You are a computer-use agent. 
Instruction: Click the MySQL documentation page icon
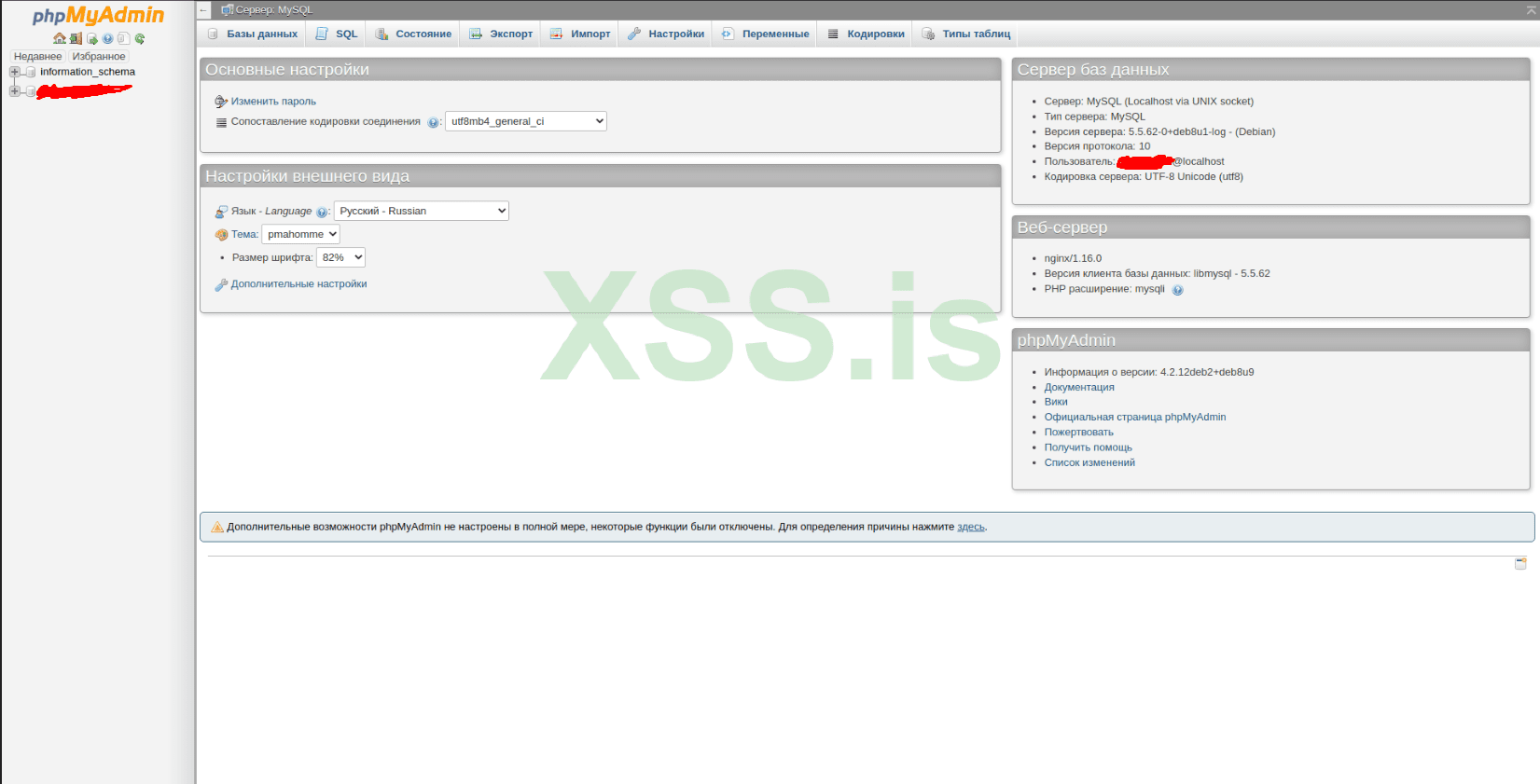coord(123,38)
